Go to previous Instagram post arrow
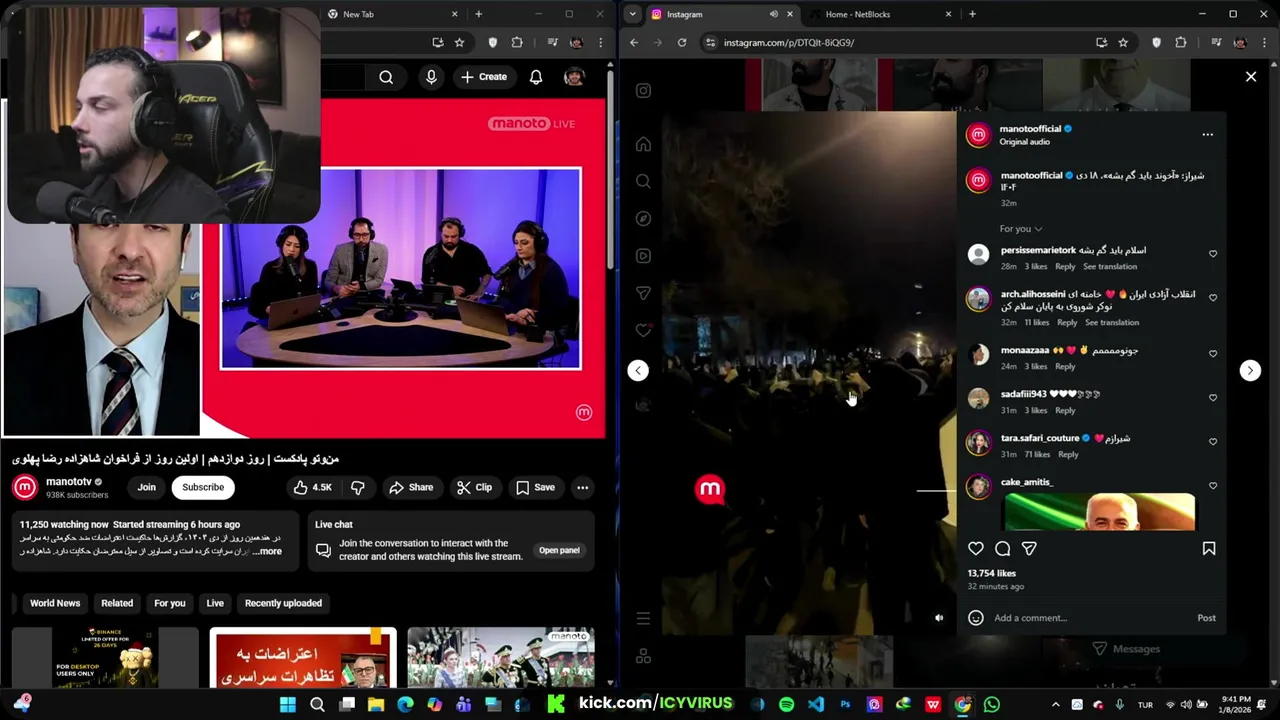 click(x=638, y=370)
